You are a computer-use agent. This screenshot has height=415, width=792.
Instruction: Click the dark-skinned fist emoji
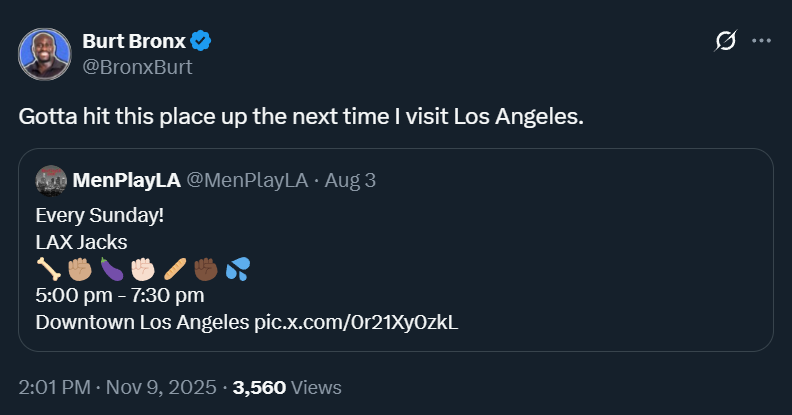pyautogui.click(x=207, y=269)
